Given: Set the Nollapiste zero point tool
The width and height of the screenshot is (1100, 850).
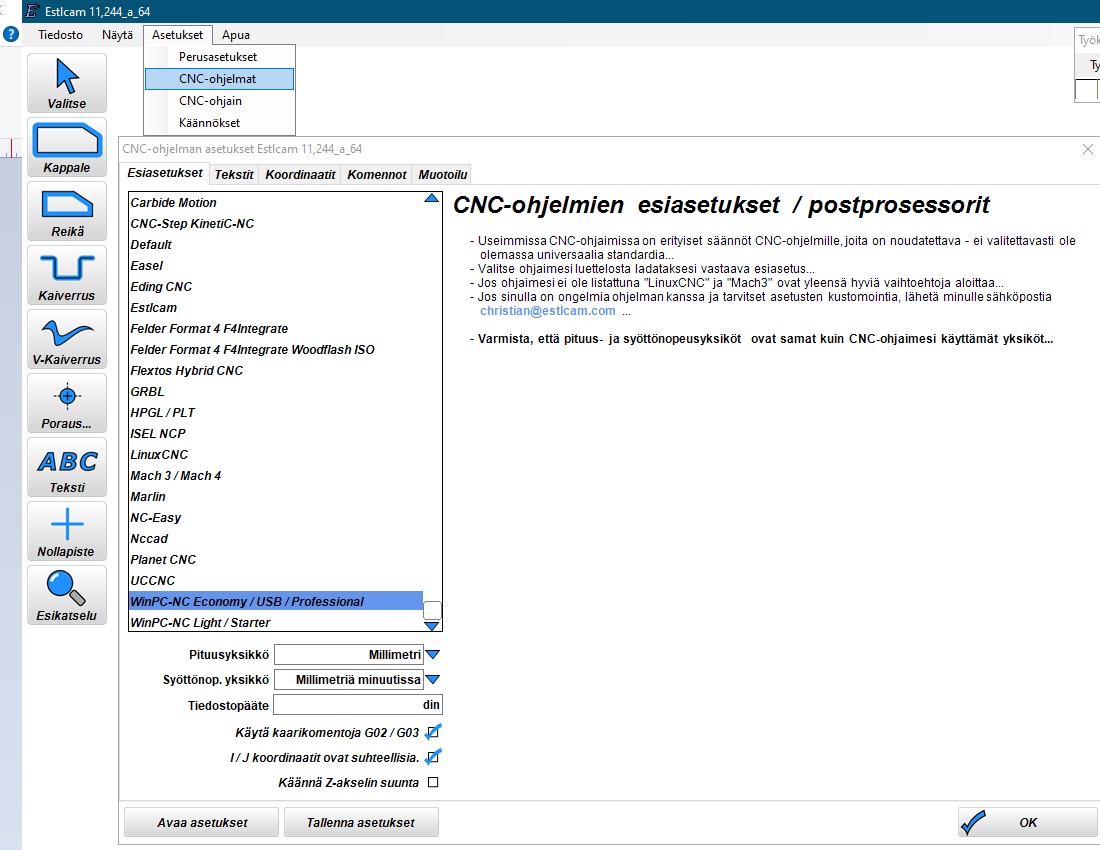Looking at the screenshot, I should [x=67, y=532].
